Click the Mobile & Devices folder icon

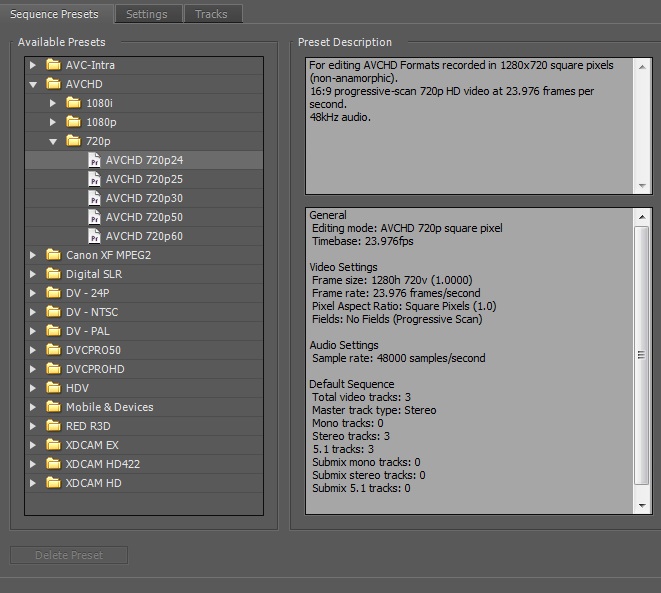(53, 407)
